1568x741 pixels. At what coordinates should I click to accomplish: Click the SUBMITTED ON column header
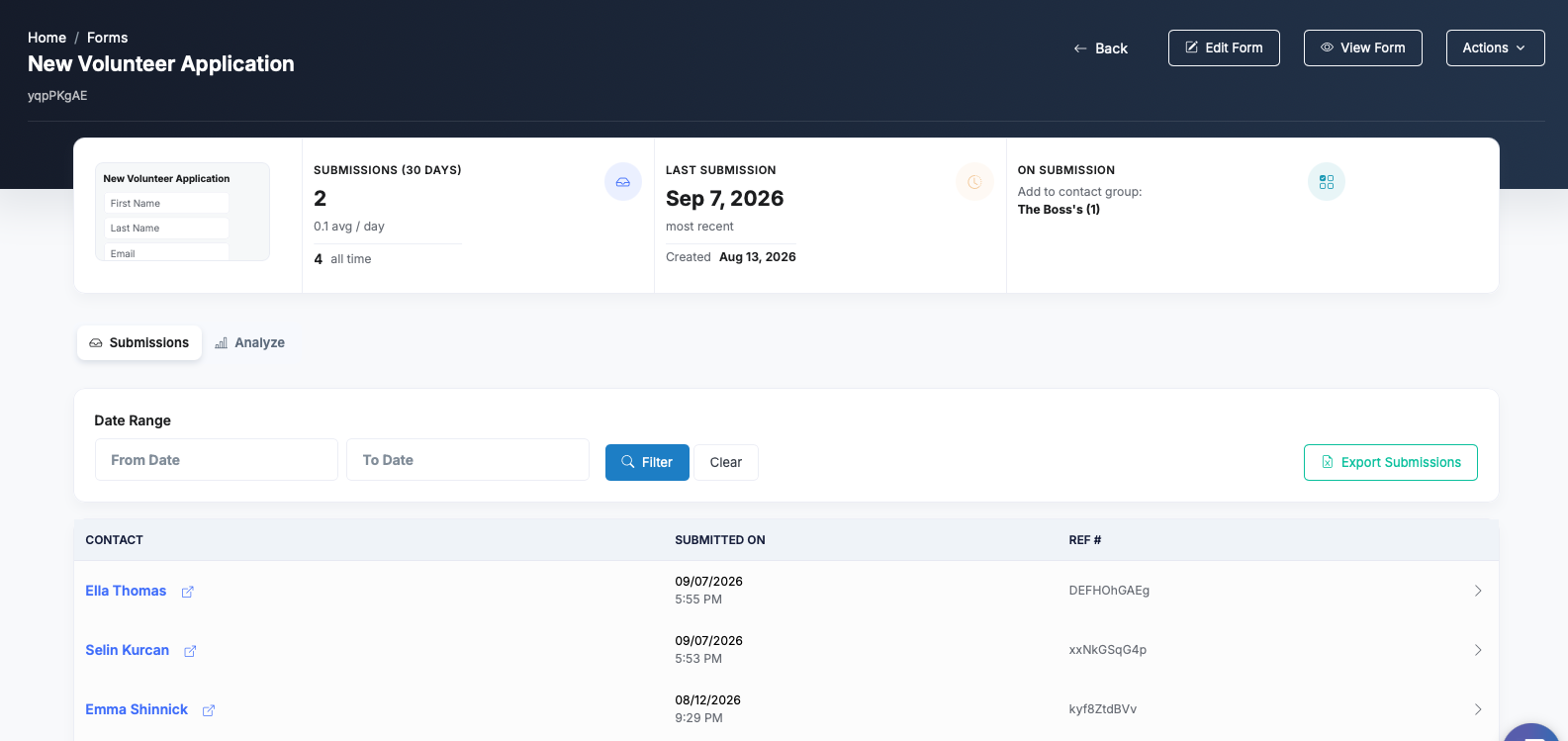click(720, 540)
